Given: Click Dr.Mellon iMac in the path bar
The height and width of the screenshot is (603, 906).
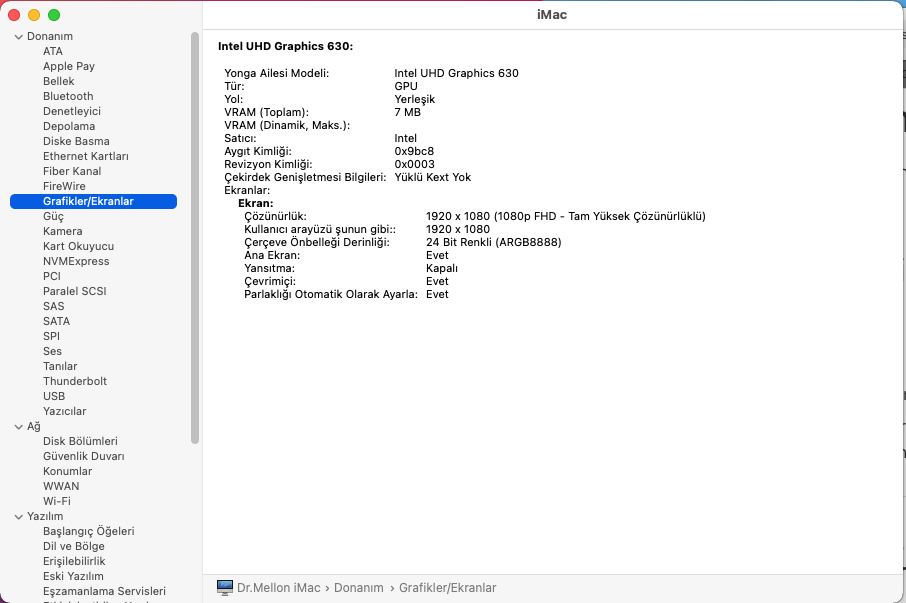Looking at the screenshot, I should (x=278, y=588).
